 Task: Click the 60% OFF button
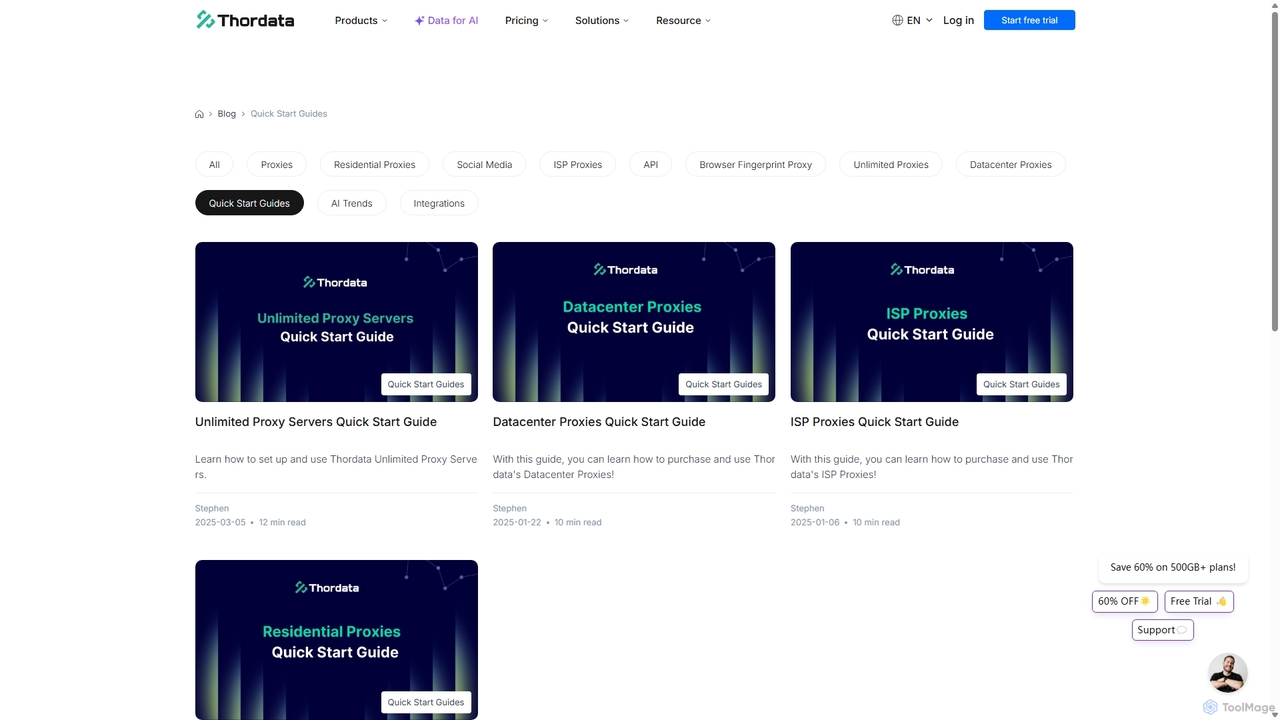point(1125,601)
